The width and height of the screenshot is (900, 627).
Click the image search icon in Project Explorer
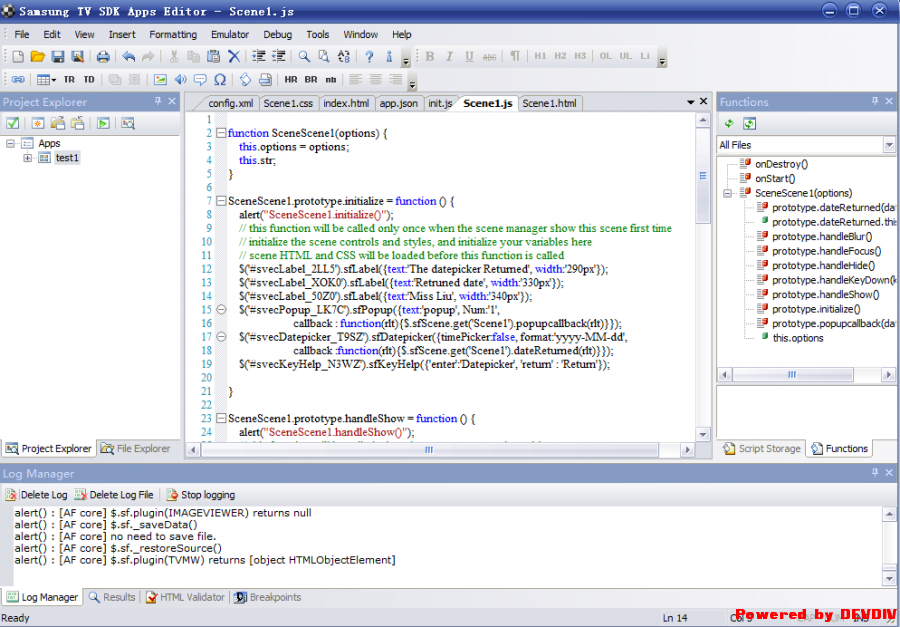click(128, 123)
